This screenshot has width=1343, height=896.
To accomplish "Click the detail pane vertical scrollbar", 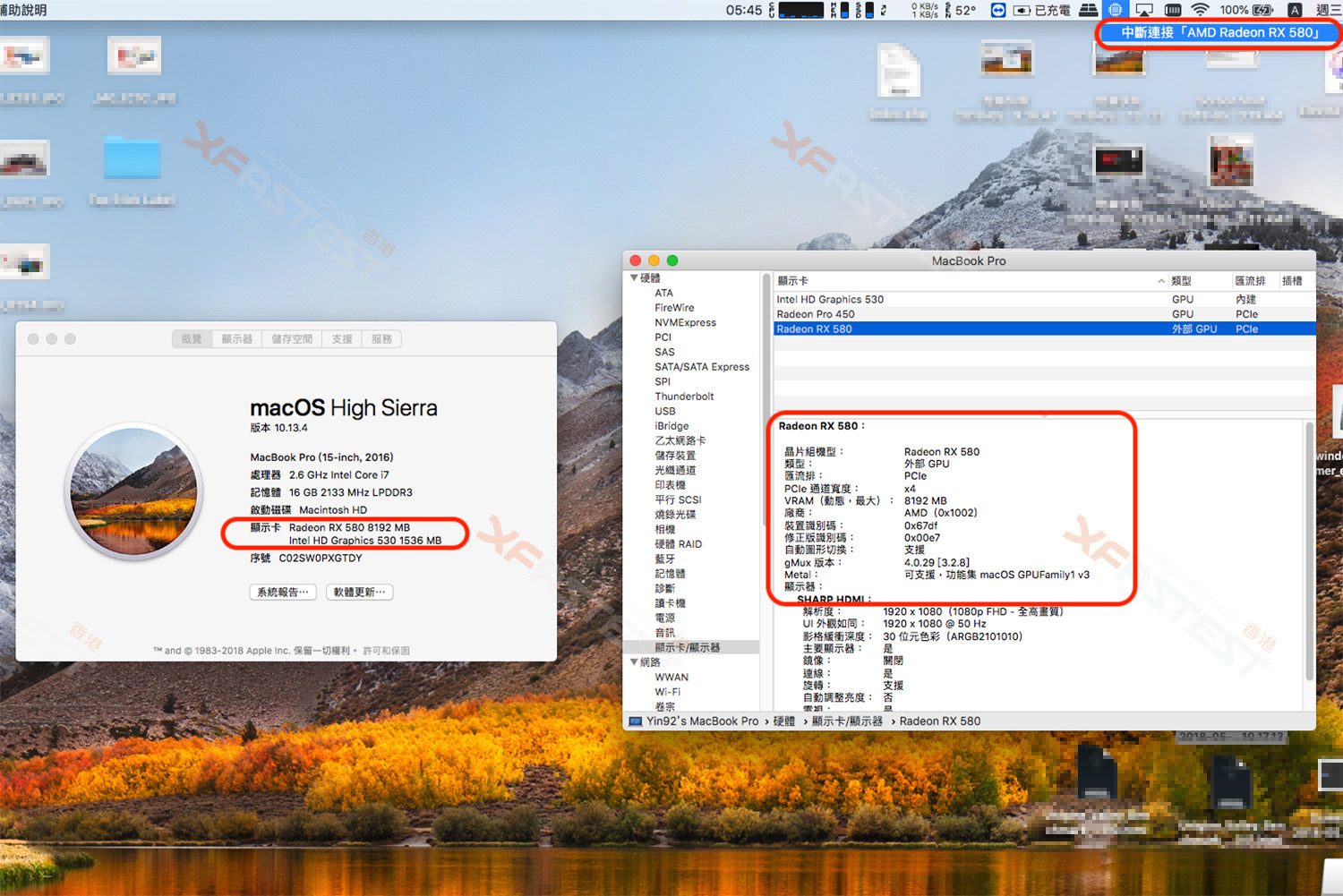I will pyautogui.click(x=1309, y=551).
